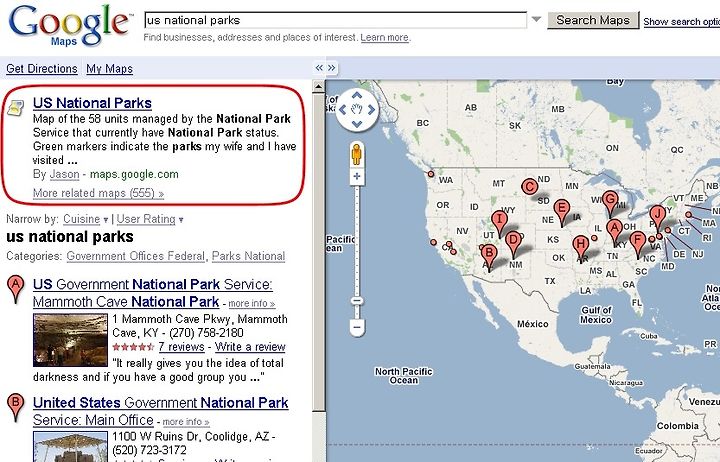The image size is (720, 462).
Task: Pan the map right with the arrow
Action: pyautogui.click(x=371, y=110)
